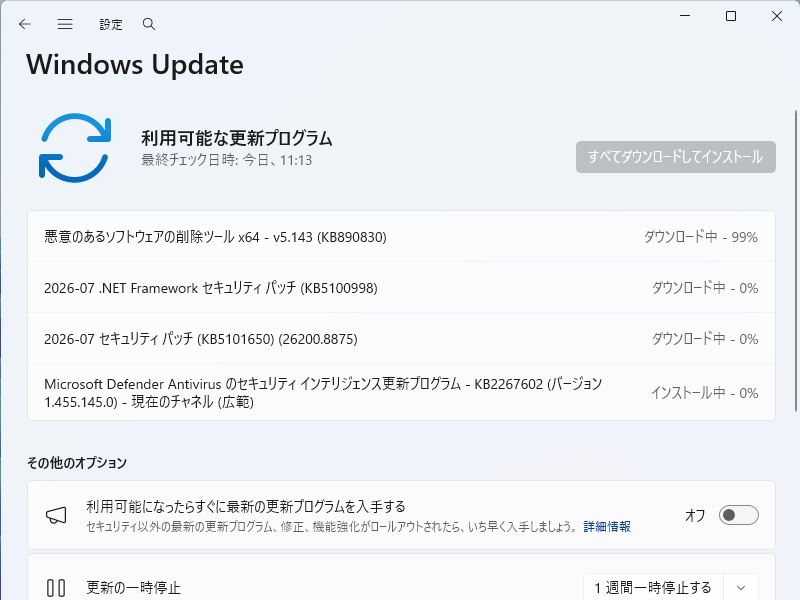Open the settings search icon
Viewport: 800px width, 600px height.
[148, 24]
